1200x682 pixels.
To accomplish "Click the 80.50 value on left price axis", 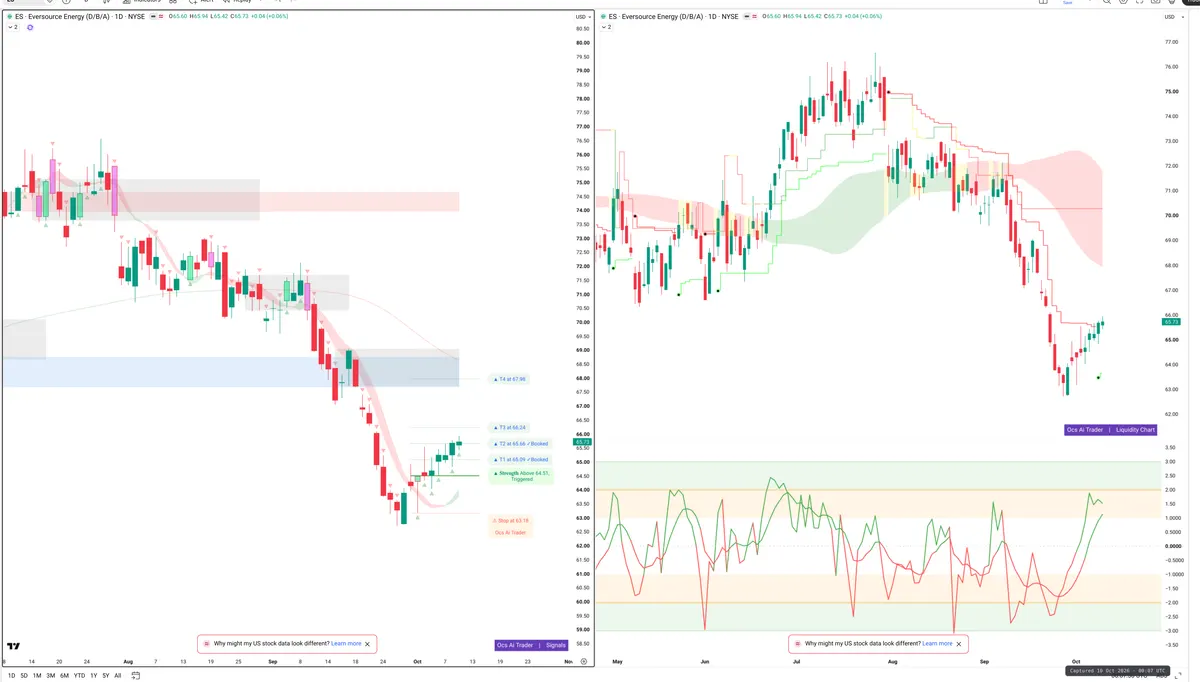I will pyautogui.click(x=582, y=29).
